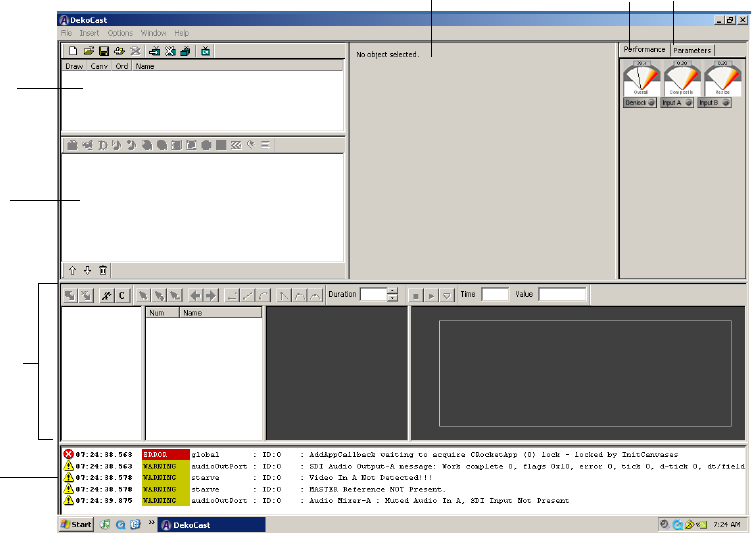The height and width of the screenshot is (533, 752).
Task: Click the 'No object selected.' text
Action: (388, 55)
